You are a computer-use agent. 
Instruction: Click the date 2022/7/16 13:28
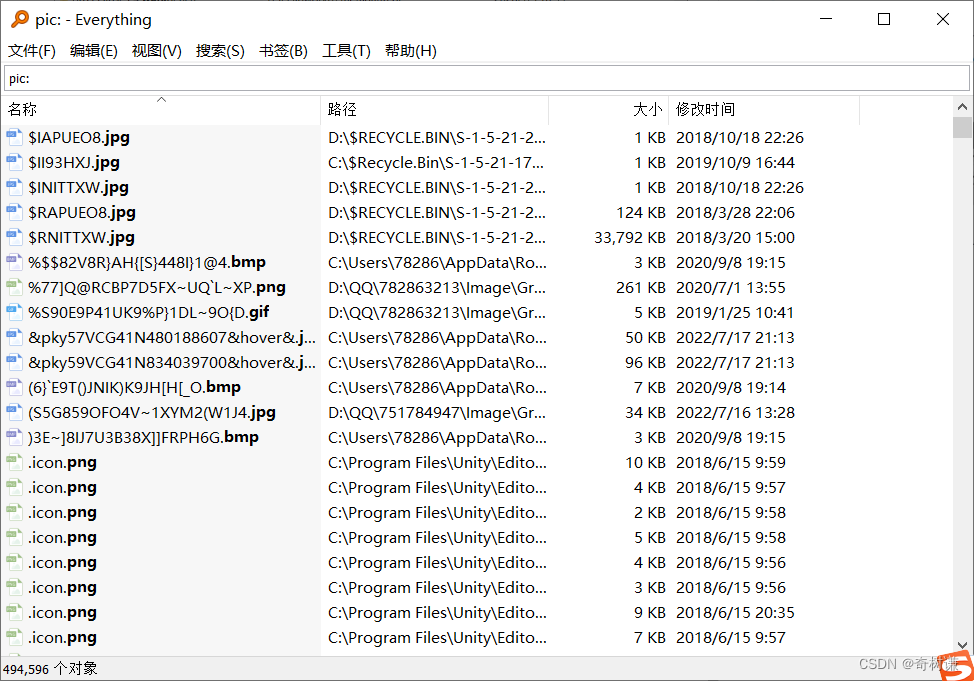tap(735, 412)
